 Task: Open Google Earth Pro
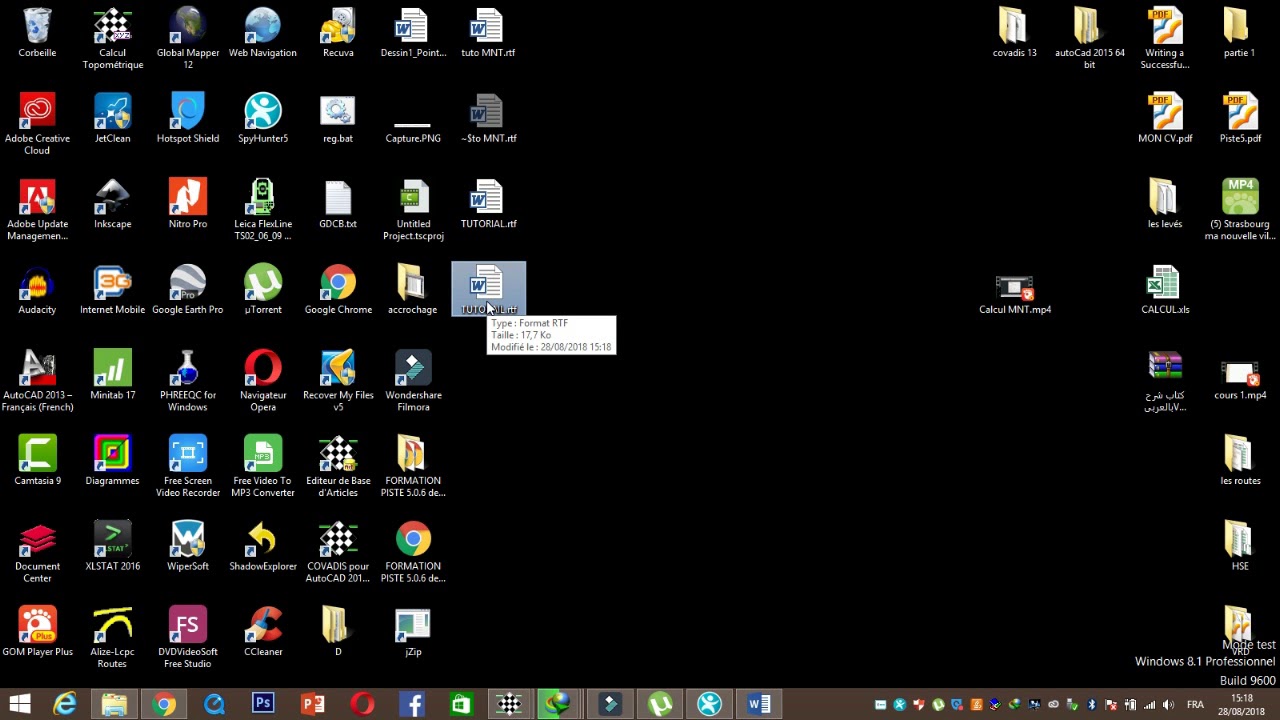(188, 289)
